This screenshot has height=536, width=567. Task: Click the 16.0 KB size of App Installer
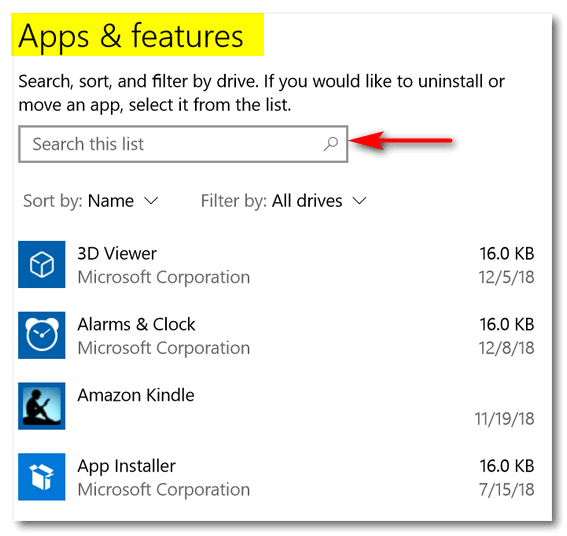pyautogui.click(x=507, y=466)
